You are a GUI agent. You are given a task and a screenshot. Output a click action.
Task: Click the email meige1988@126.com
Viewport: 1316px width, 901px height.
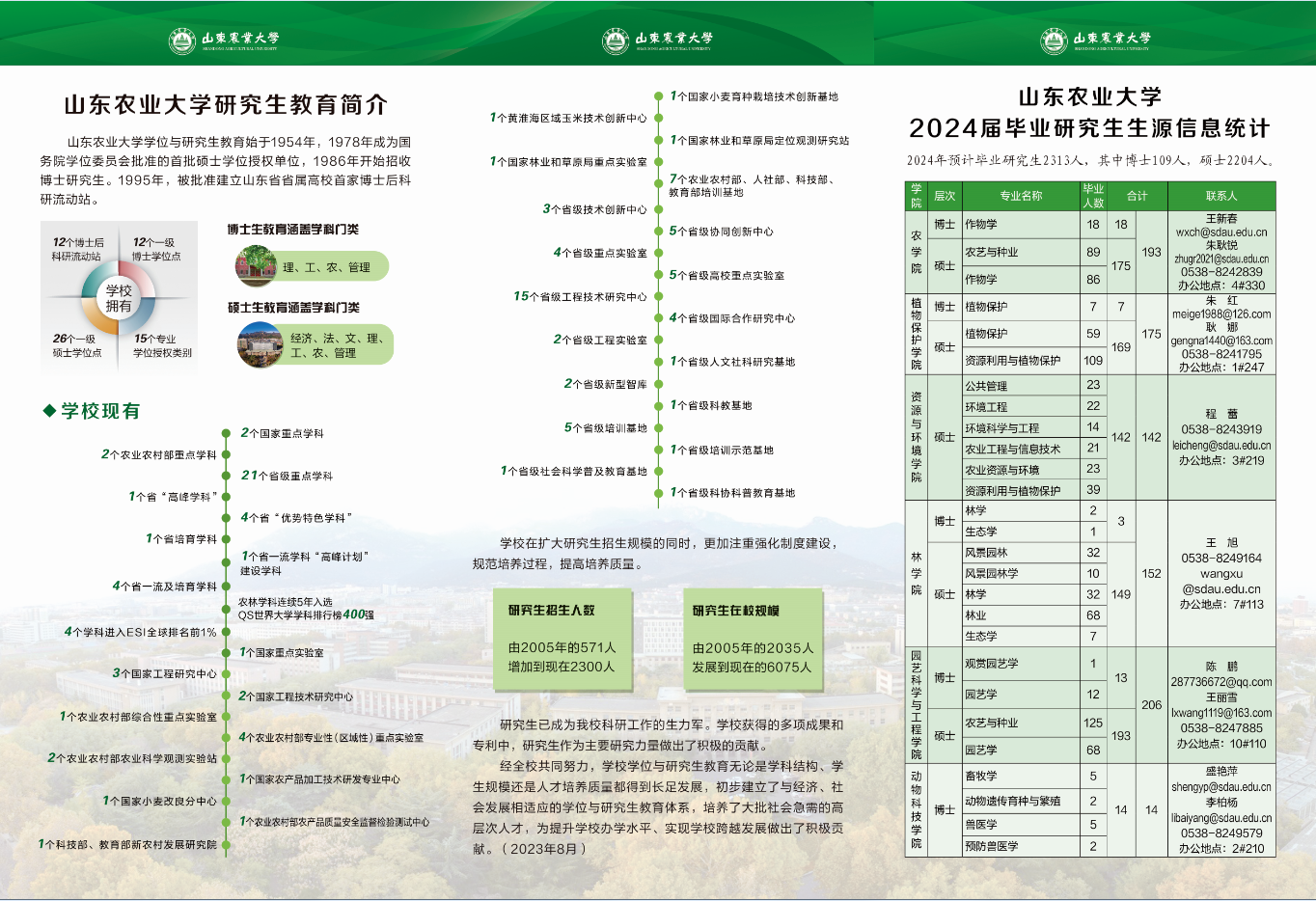[1221, 314]
